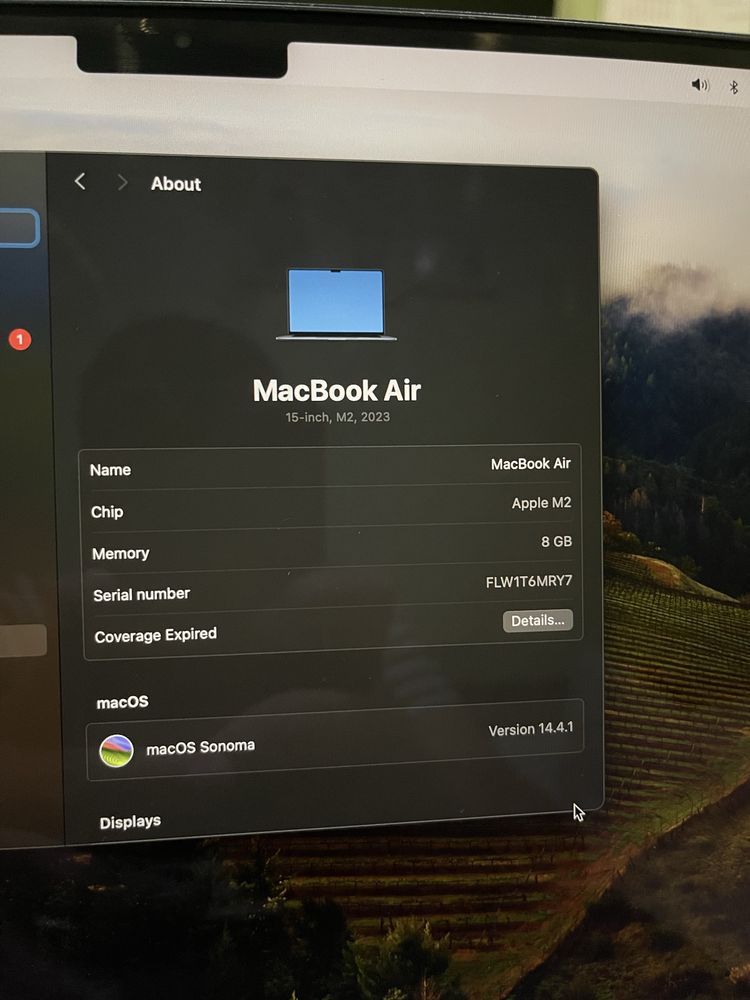Viewport: 750px width, 1000px height.
Task: Click the Name label
Action: coord(110,470)
